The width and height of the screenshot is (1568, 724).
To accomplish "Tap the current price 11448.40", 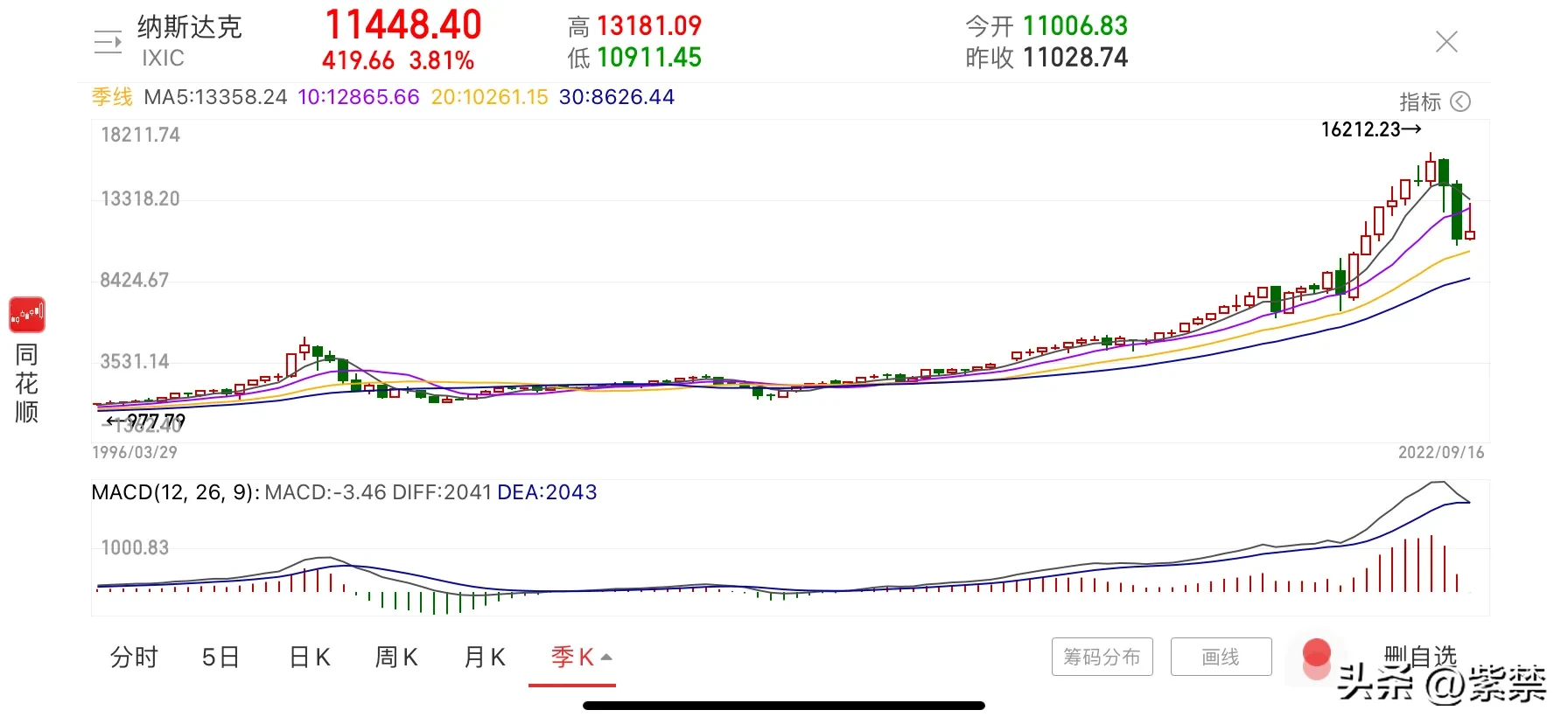I will [403, 24].
